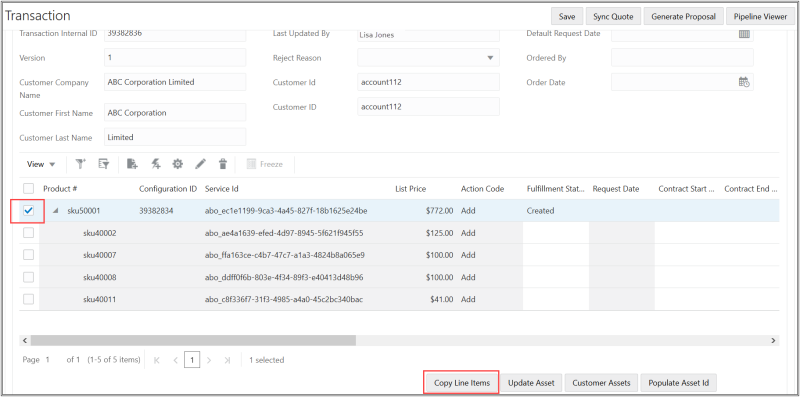800x397 pixels.
Task: Click the Version input field
Action: pyautogui.click(x=175, y=58)
